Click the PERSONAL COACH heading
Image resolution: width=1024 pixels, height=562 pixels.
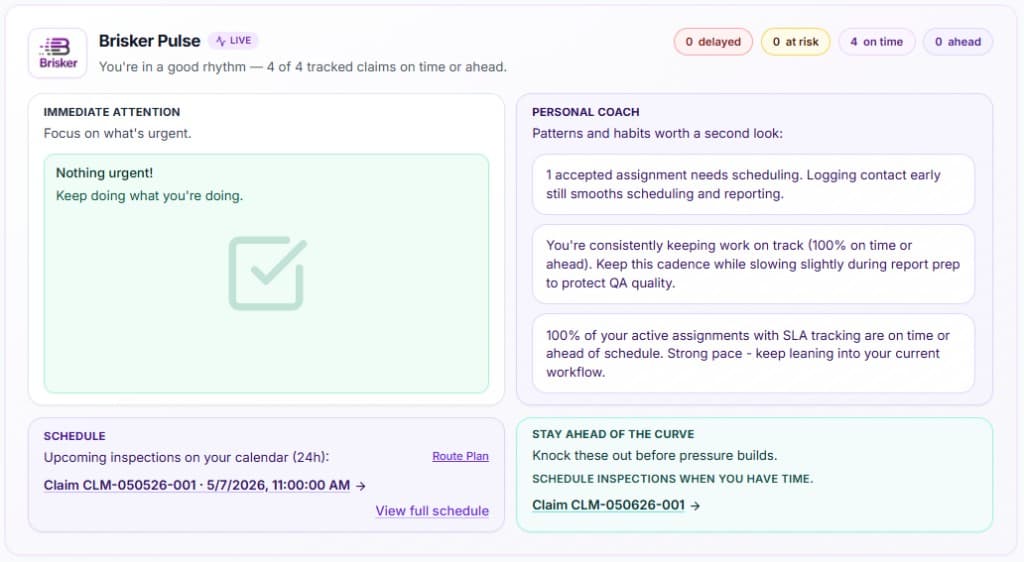click(586, 112)
